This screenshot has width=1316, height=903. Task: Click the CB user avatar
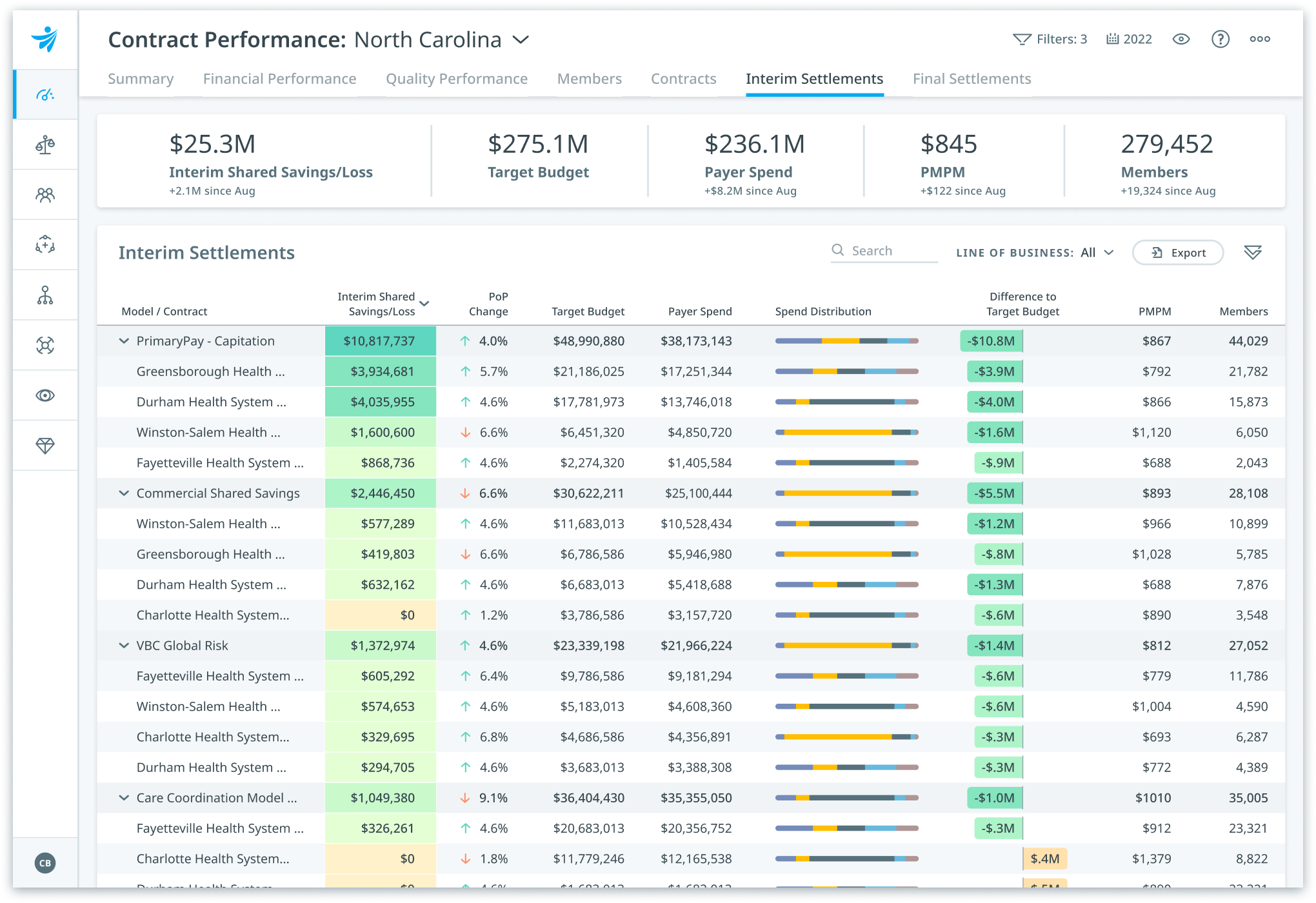45,863
